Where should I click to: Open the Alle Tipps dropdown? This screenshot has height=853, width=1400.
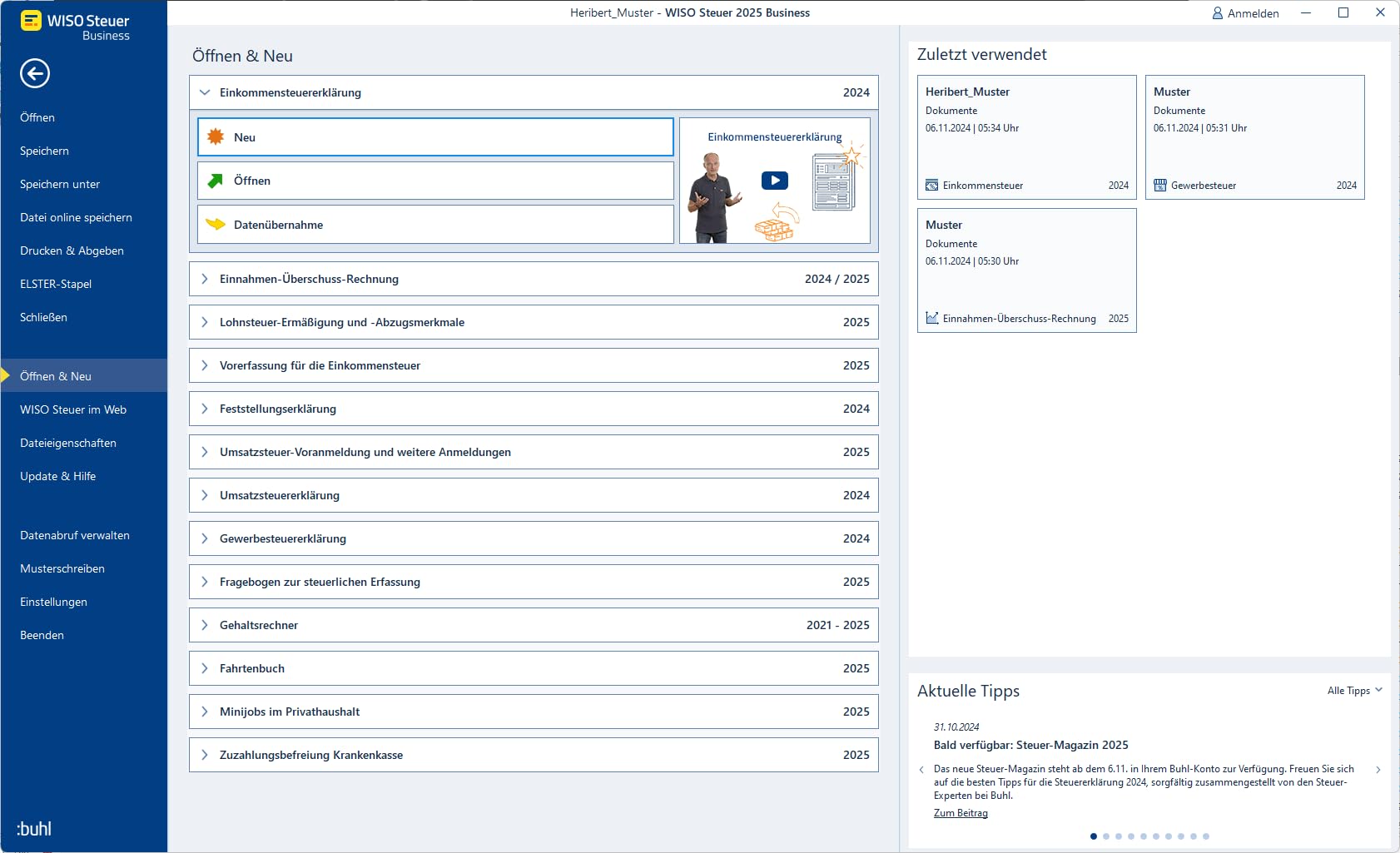tap(1355, 691)
